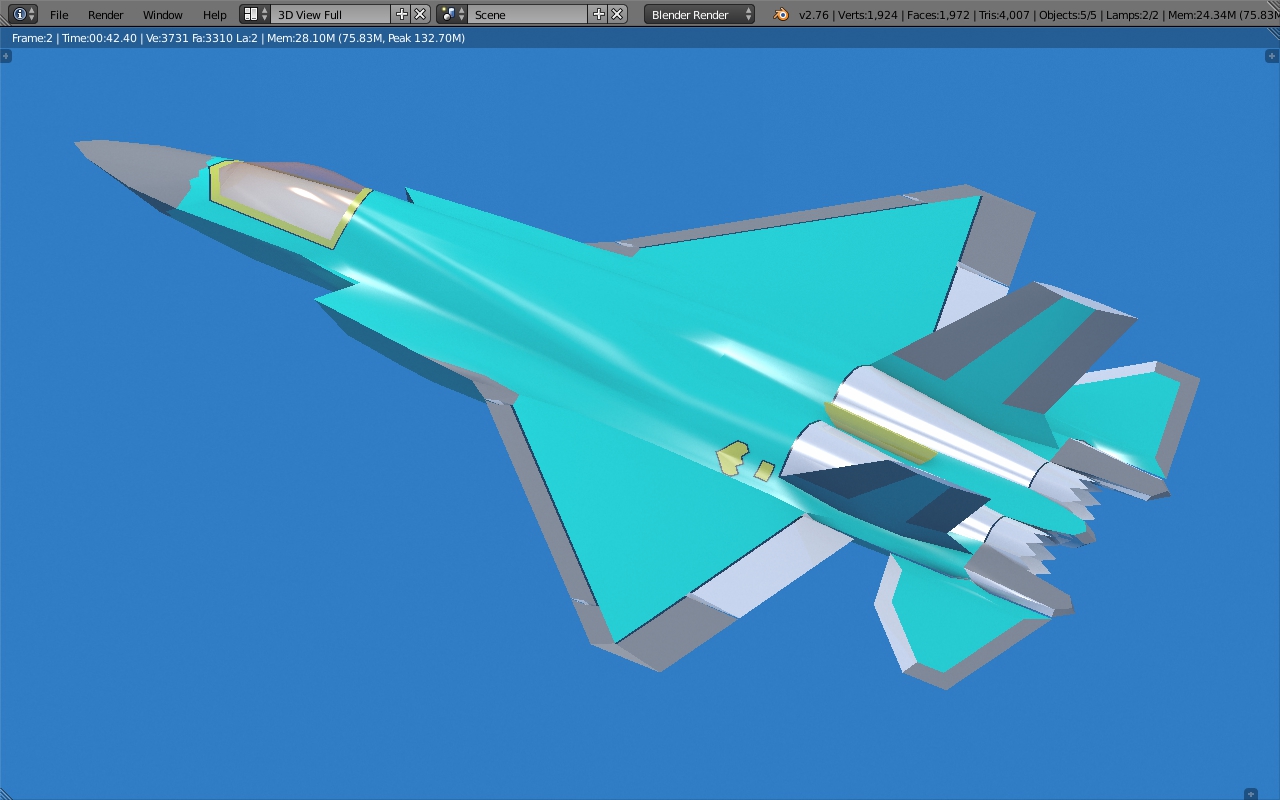
Task: Open the File menu
Action: click(x=59, y=15)
